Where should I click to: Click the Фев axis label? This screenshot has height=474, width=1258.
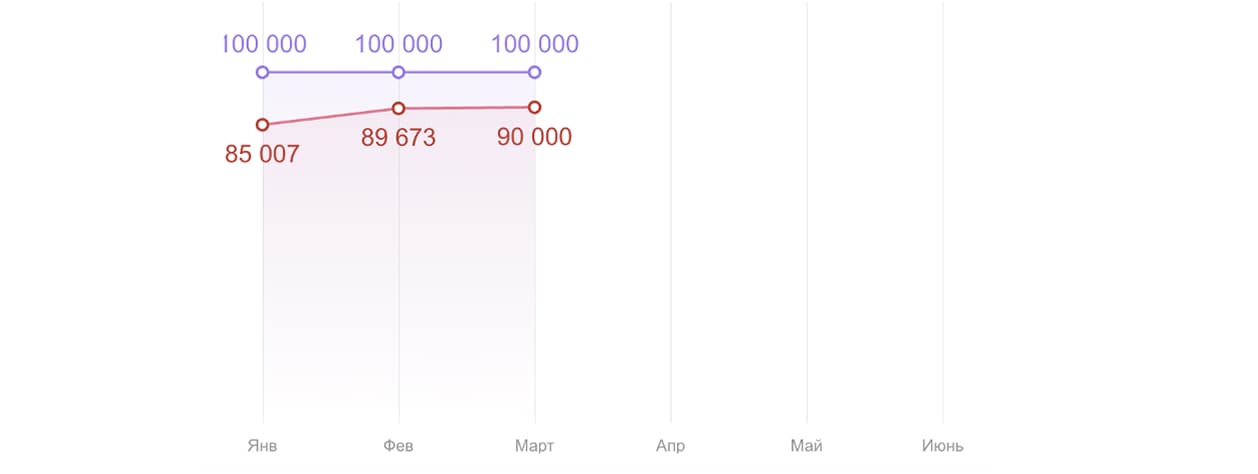coord(398,446)
